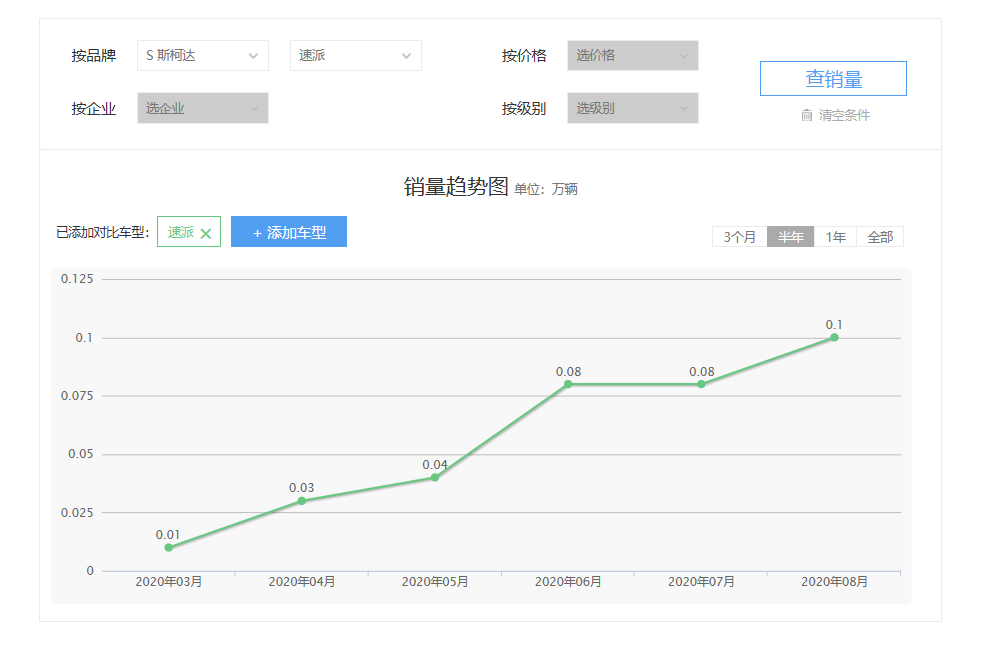
Task: Open the 选价格 price dropdown
Action: 632,56
